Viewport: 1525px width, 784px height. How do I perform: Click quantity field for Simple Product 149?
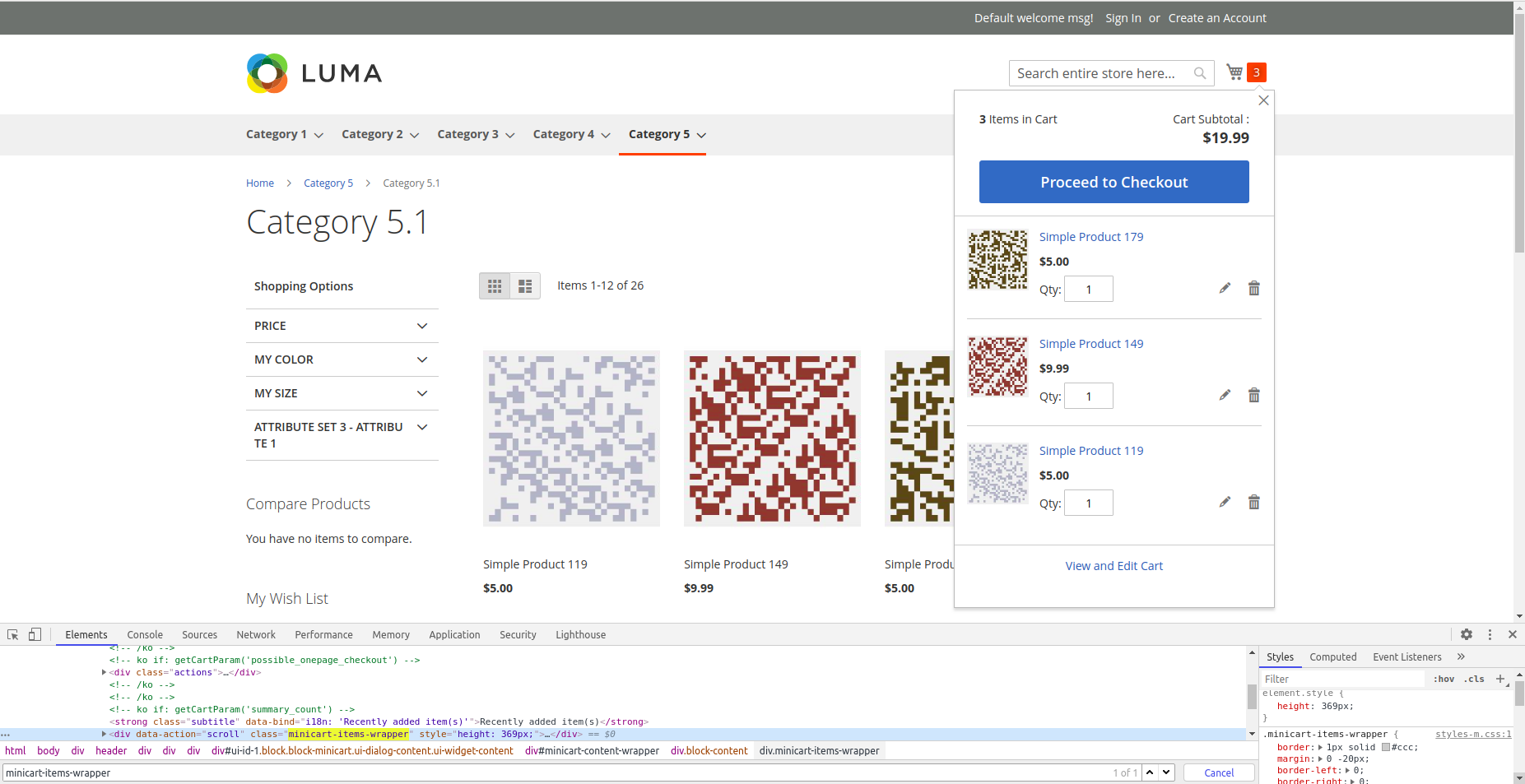coord(1088,396)
